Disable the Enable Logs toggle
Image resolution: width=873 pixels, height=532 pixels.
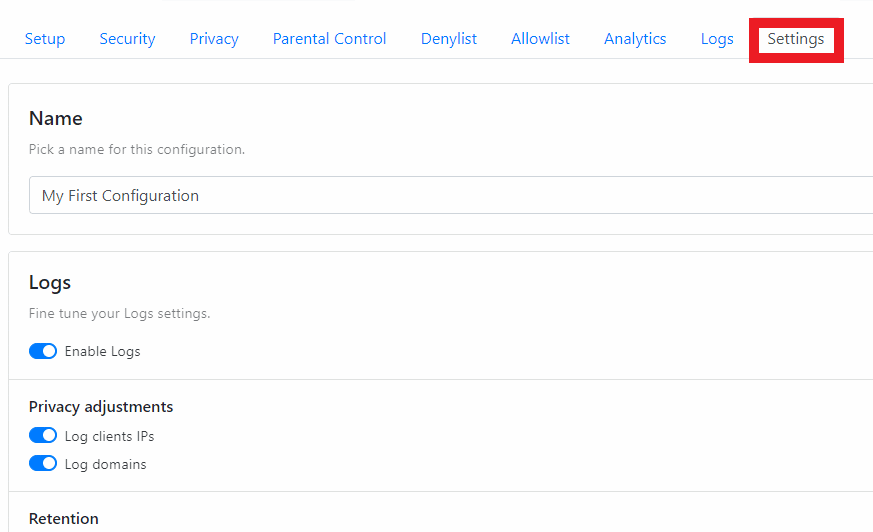[43, 351]
